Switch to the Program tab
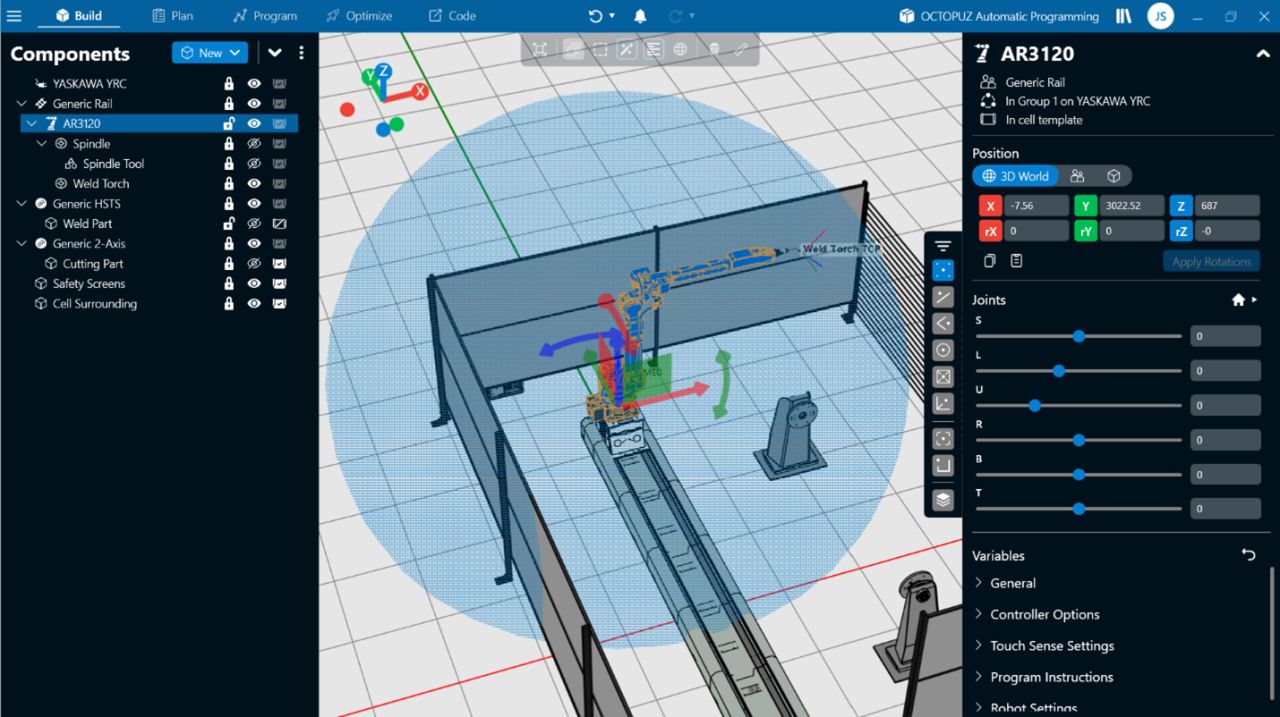 point(265,16)
